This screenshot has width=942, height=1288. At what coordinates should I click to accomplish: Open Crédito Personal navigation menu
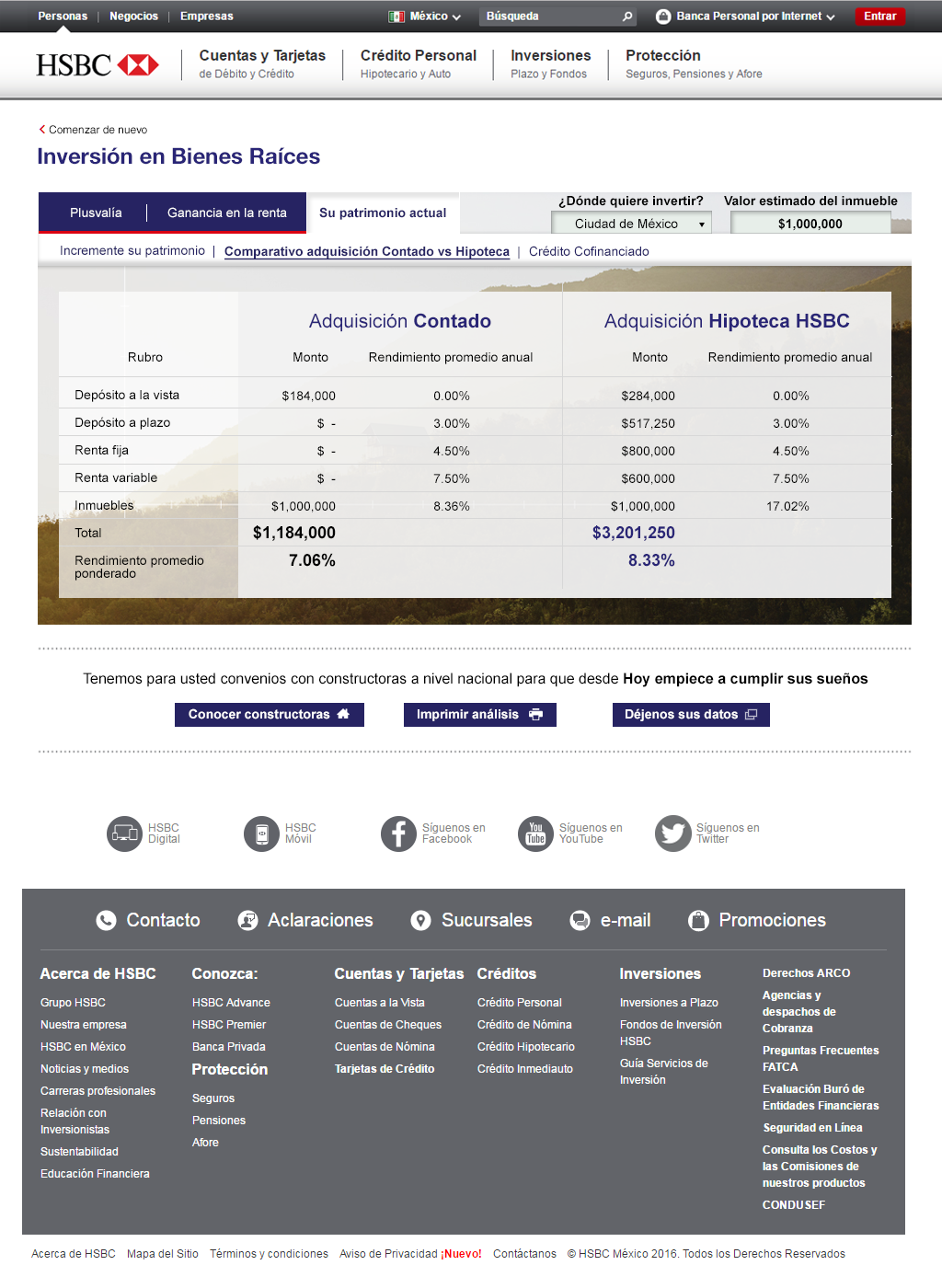click(419, 63)
